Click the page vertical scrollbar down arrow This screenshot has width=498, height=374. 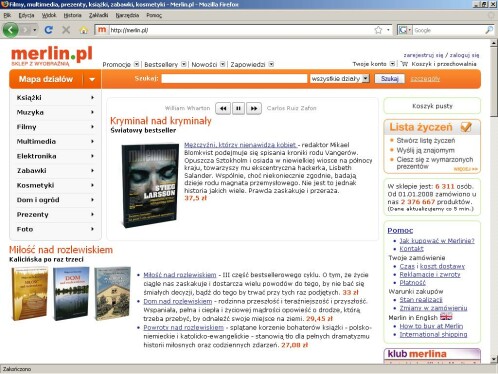coord(494,359)
